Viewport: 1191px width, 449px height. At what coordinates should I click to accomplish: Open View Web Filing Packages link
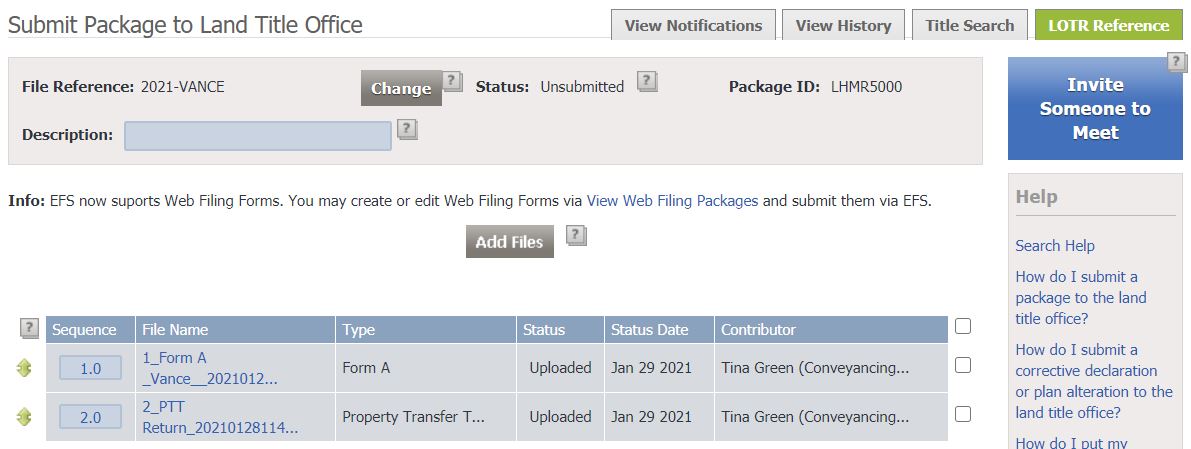672,201
